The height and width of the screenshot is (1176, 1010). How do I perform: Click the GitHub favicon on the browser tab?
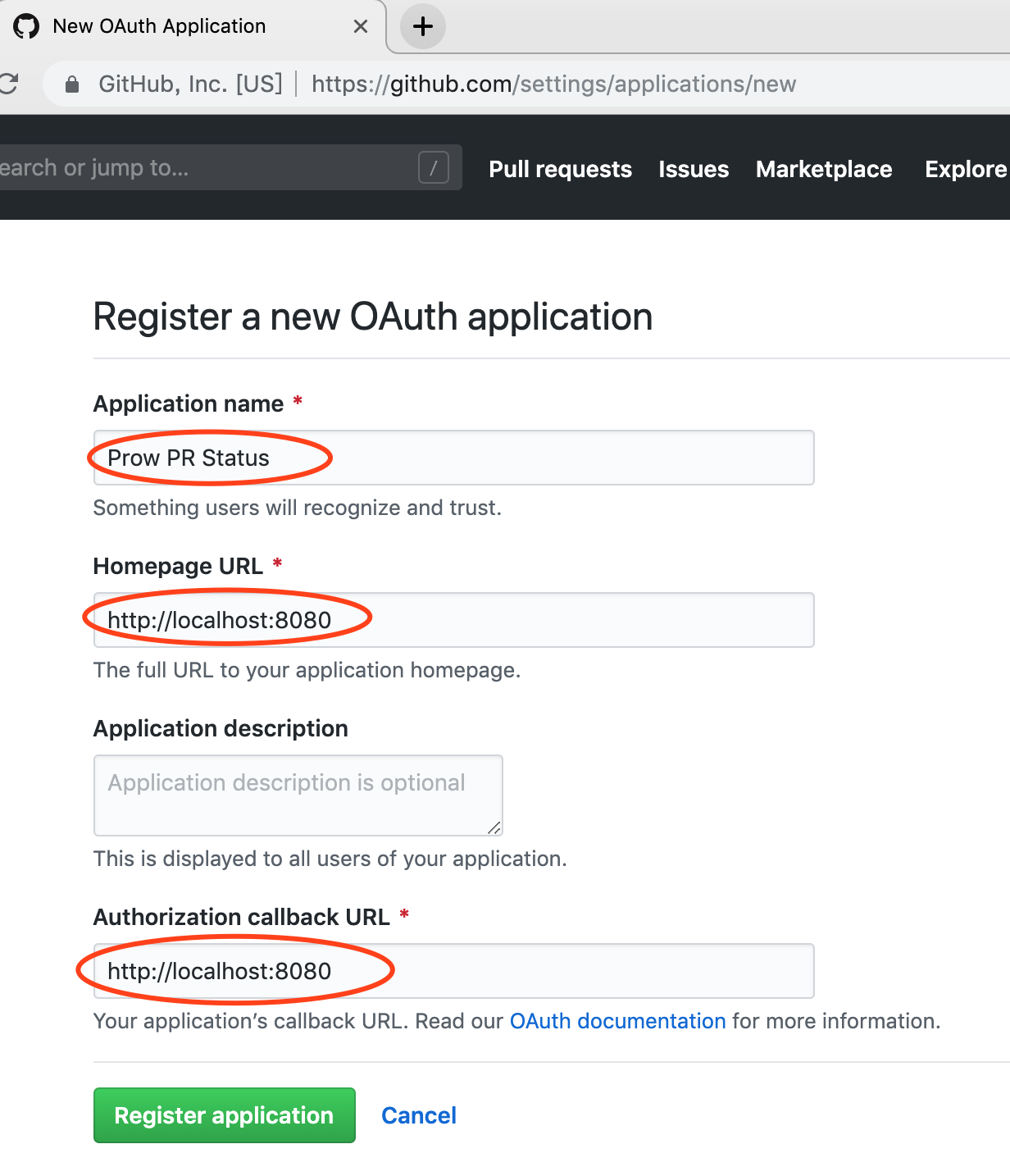click(x=26, y=26)
